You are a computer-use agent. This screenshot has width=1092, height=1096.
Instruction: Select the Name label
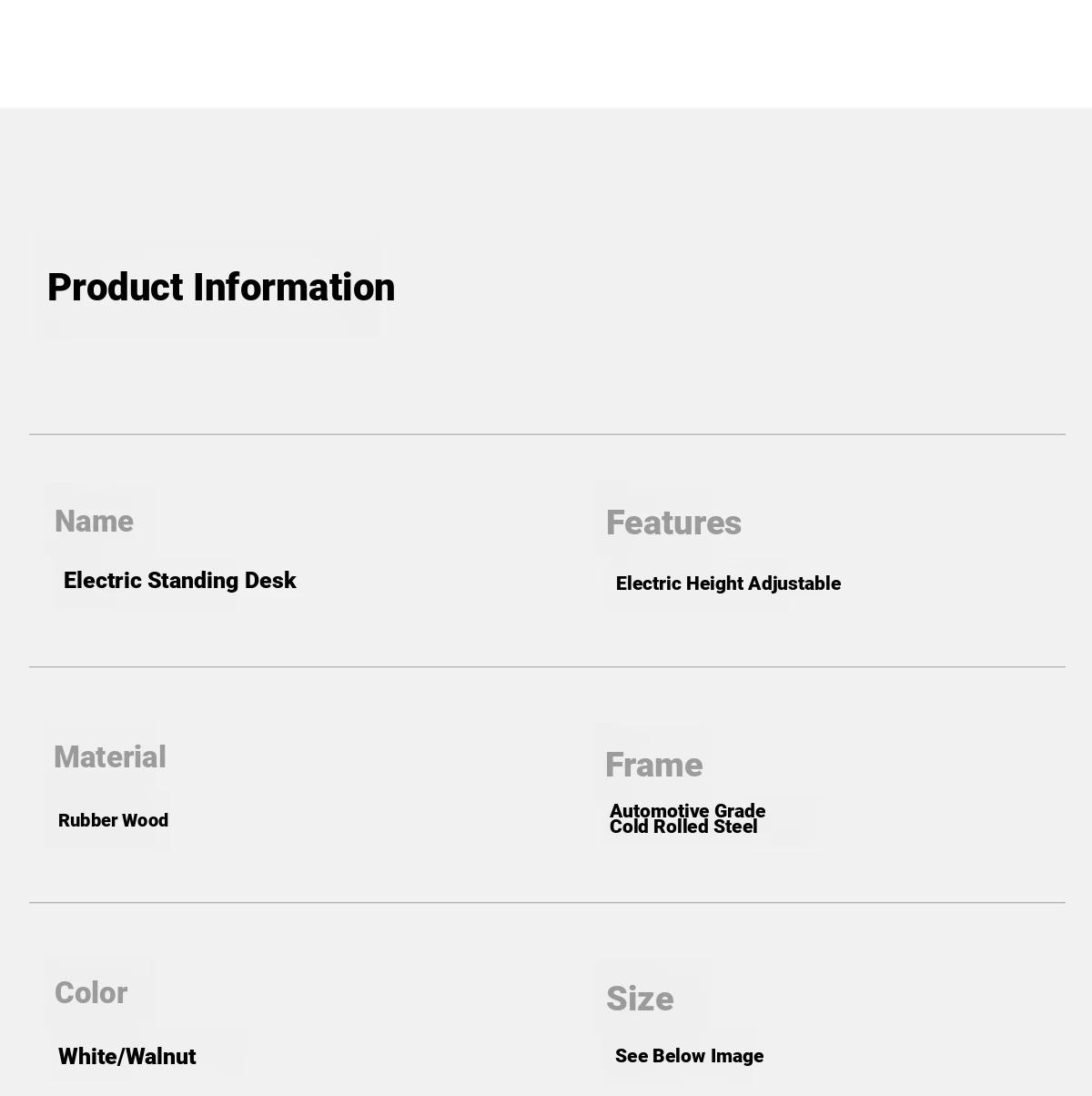[x=94, y=522]
